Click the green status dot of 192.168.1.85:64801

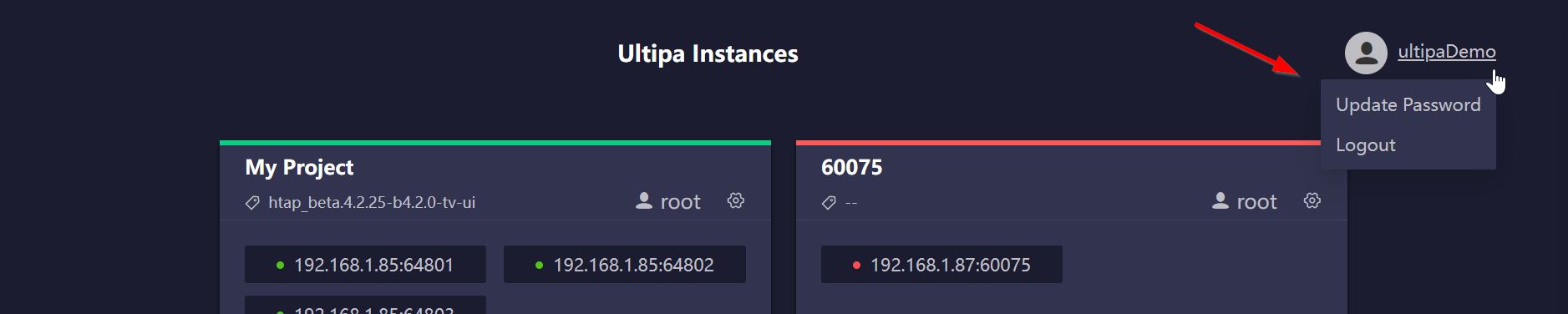coord(280,266)
